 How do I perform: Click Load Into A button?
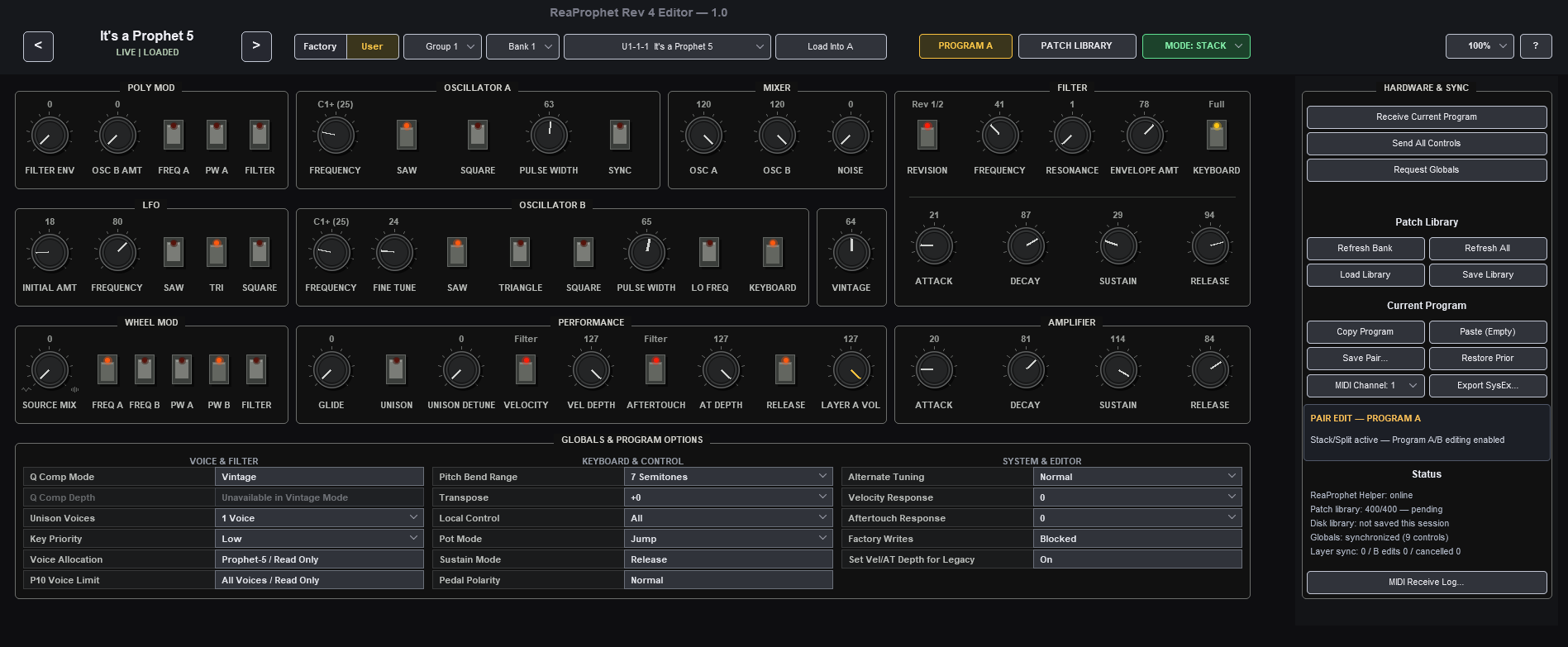click(831, 46)
